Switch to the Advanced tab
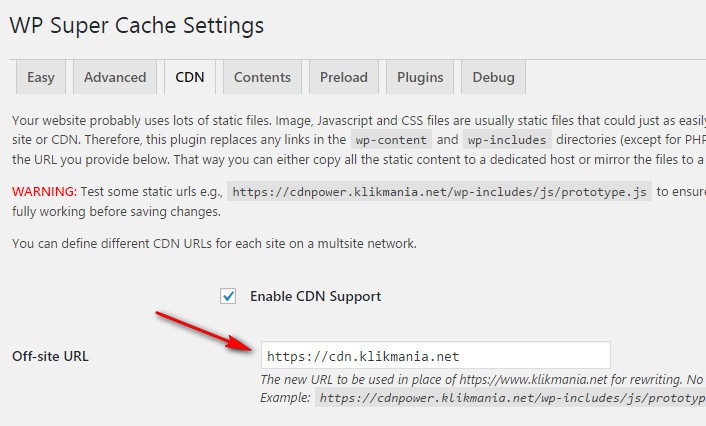 115,77
